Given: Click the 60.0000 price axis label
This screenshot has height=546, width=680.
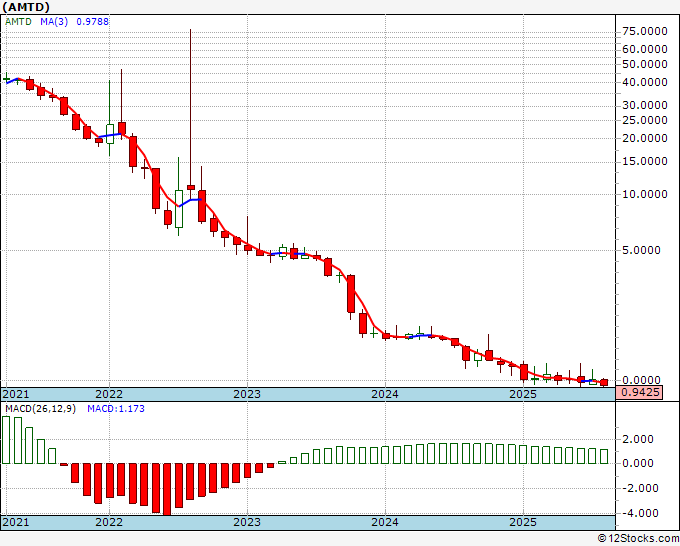Looking at the screenshot, I should (644, 49).
